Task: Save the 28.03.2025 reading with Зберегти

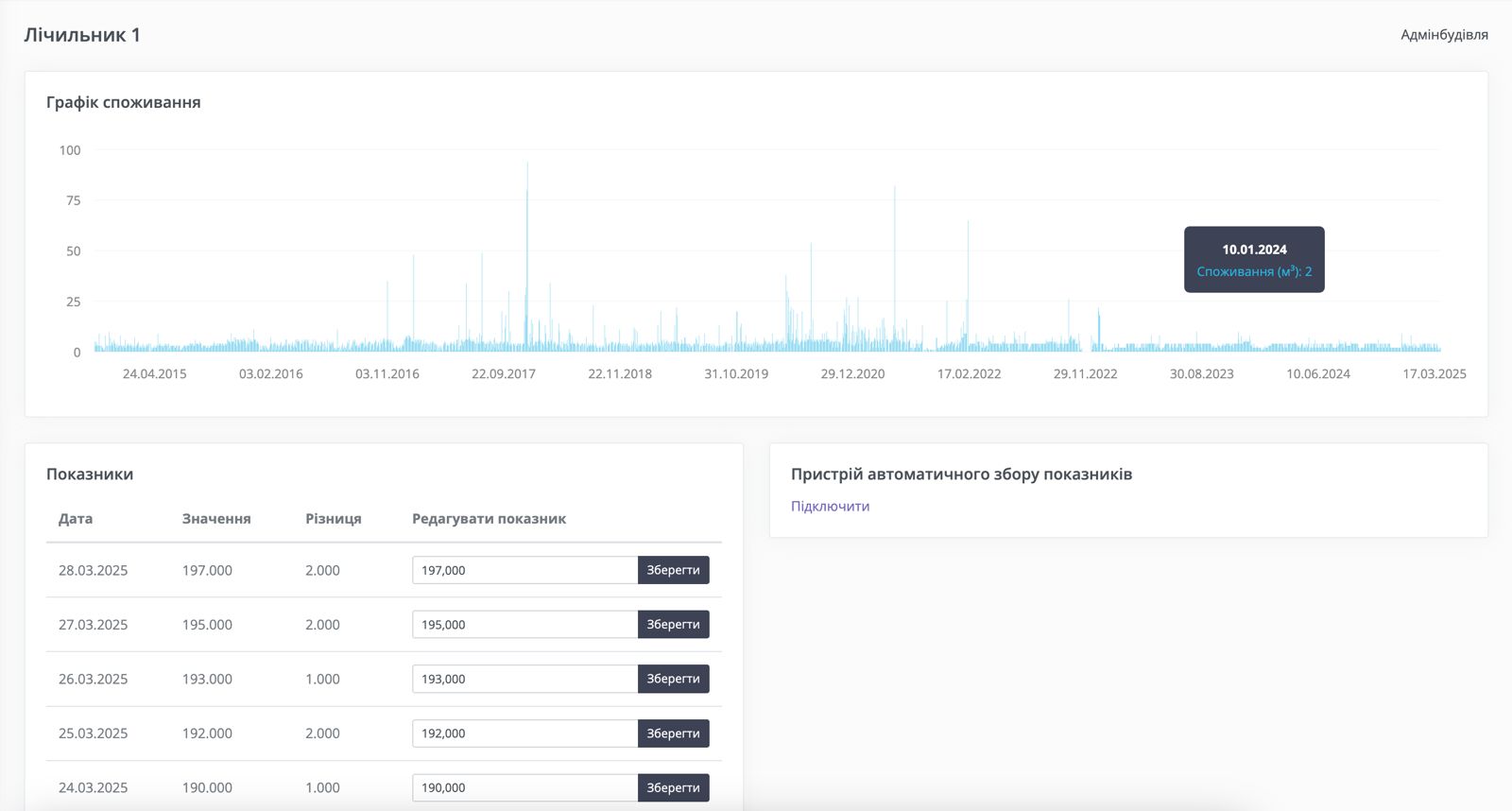Action: click(x=673, y=570)
